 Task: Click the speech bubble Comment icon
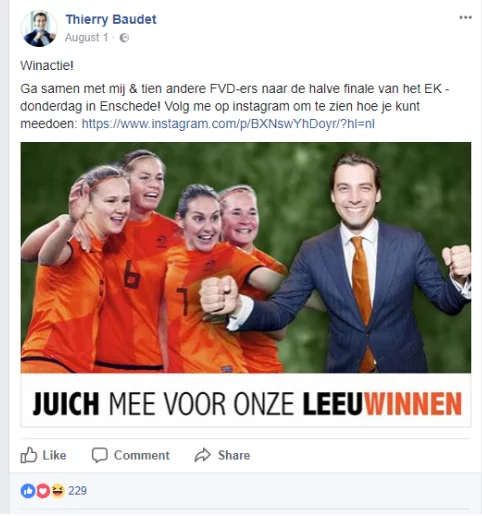click(x=100, y=455)
